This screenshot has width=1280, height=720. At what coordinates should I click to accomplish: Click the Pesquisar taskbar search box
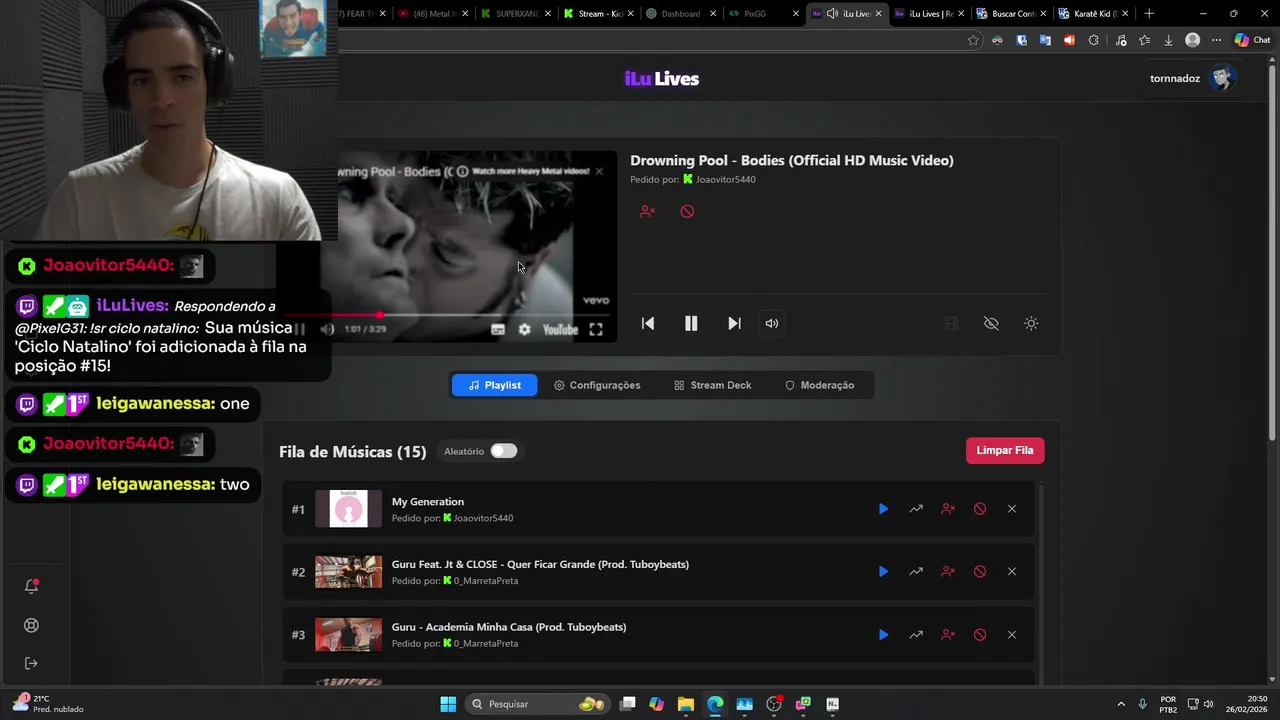538,704
